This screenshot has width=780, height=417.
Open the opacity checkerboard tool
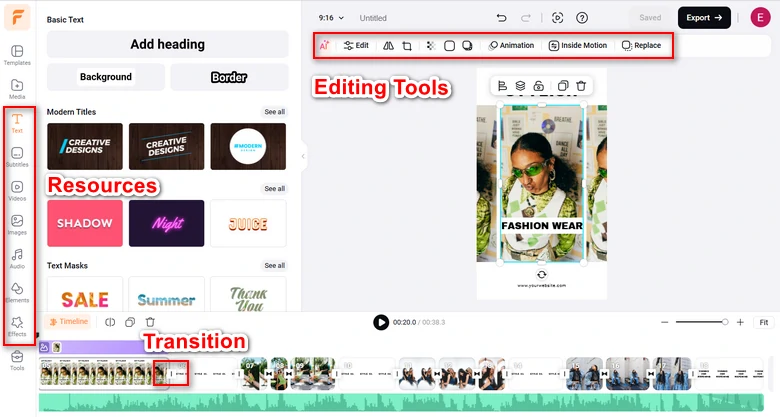click(431, 46)
